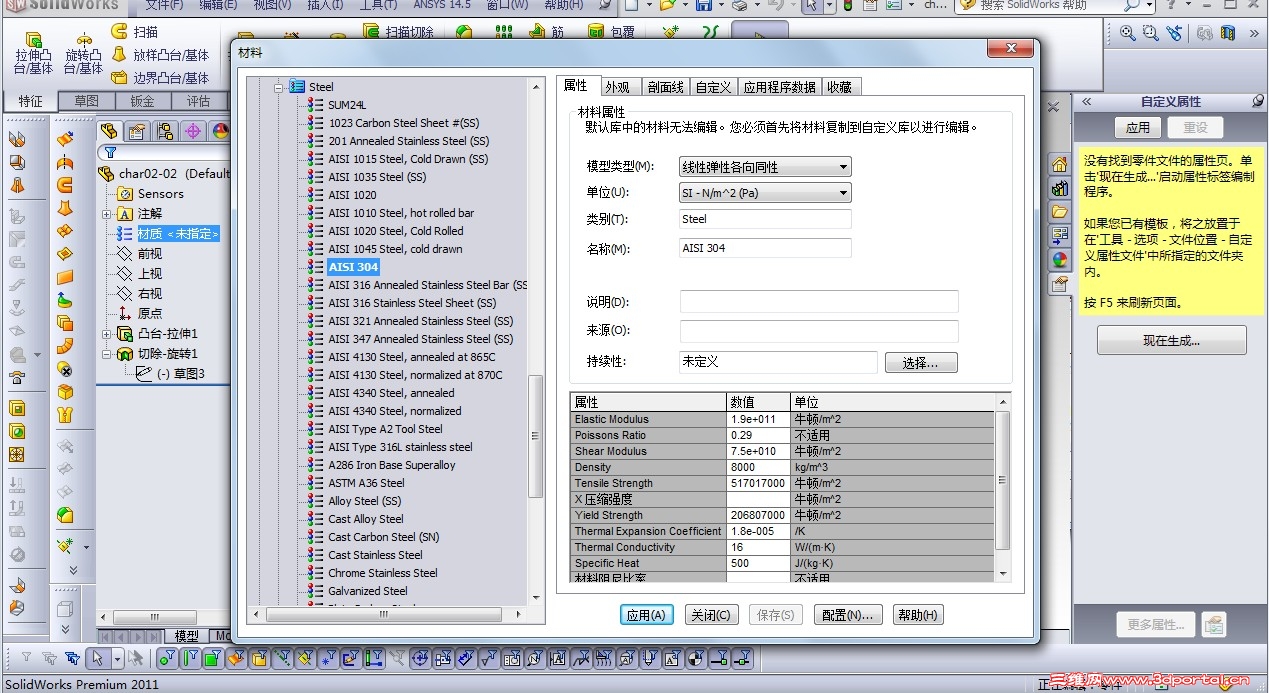The width and height of the screenshot is (1269, 693).
Task: Choose the 扫描 sweep feature
Action: 134,32
